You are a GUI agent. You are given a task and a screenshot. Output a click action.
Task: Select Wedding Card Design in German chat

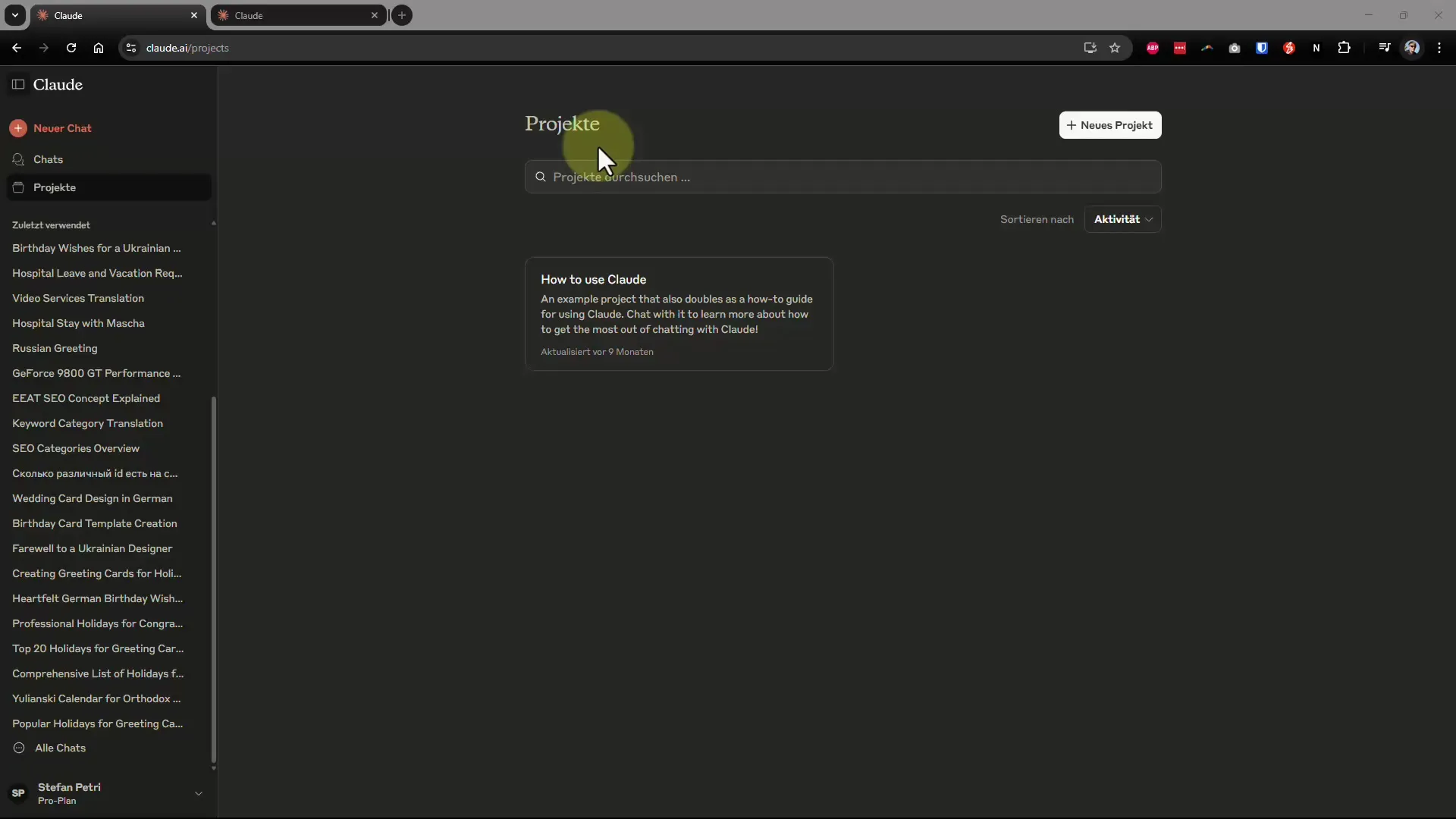tap(92, 498)
